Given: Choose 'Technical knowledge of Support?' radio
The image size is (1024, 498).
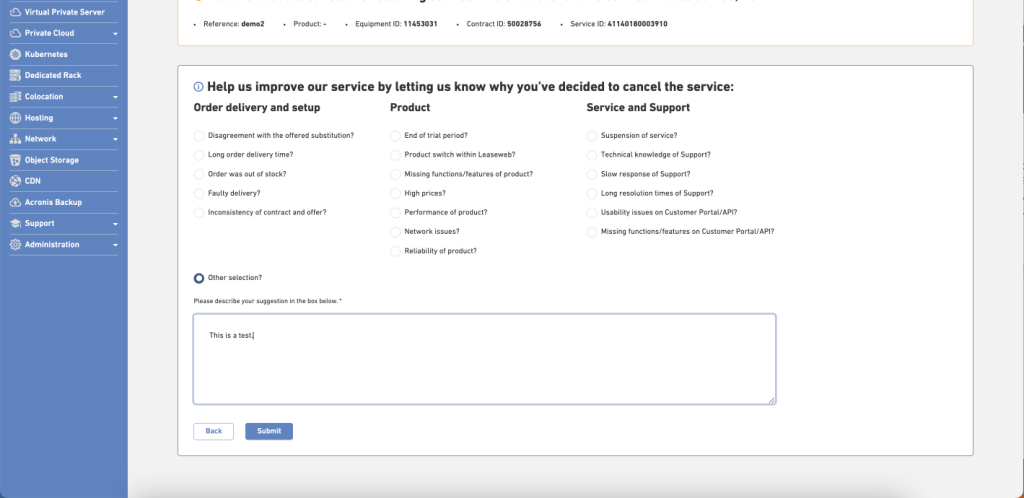Looking at the screenshot, I should click(592, 155).
